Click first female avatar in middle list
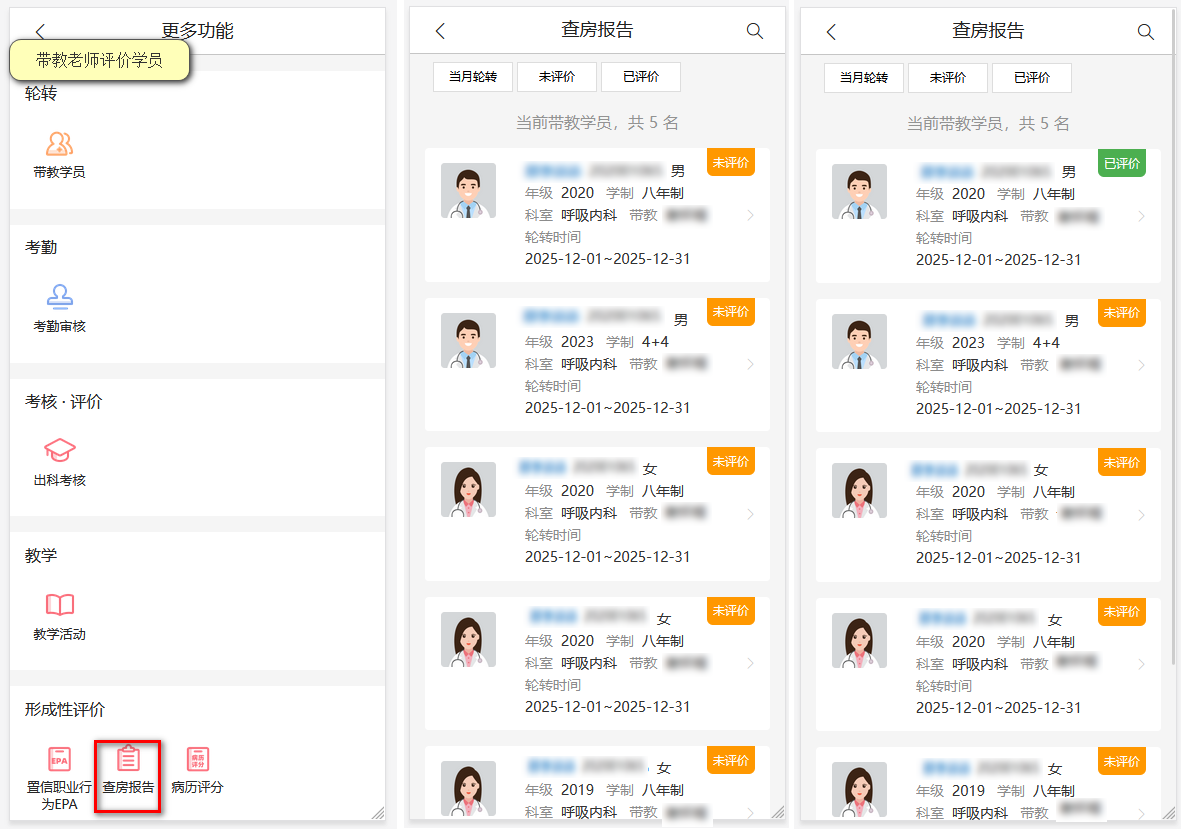The width and height of the screenshot is (1192, 829). (x=468, y=489)
